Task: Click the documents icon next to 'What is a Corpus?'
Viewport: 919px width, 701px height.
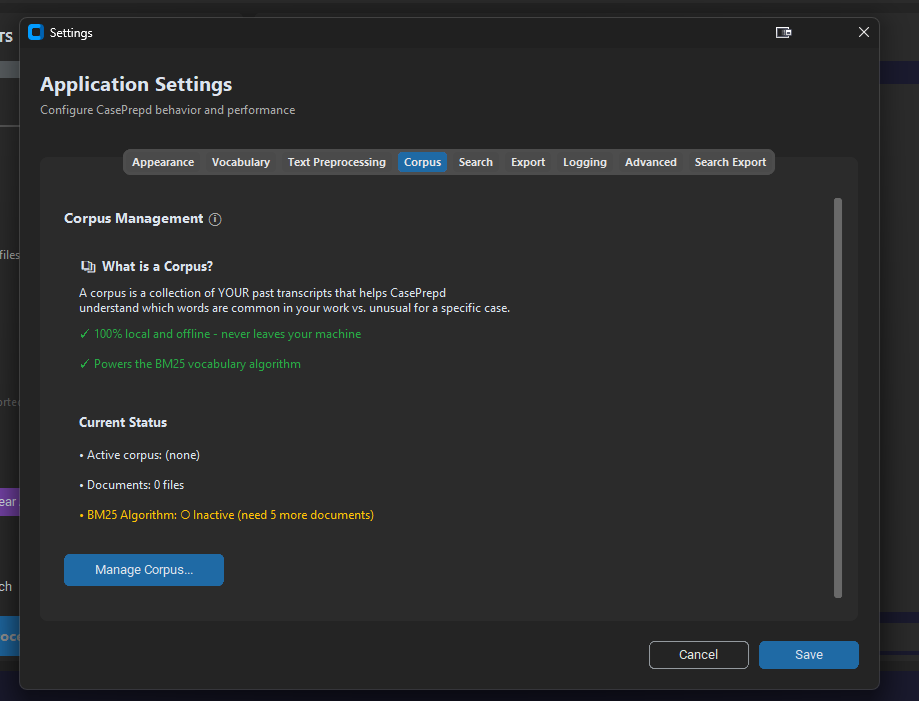Action: (88, 267)
